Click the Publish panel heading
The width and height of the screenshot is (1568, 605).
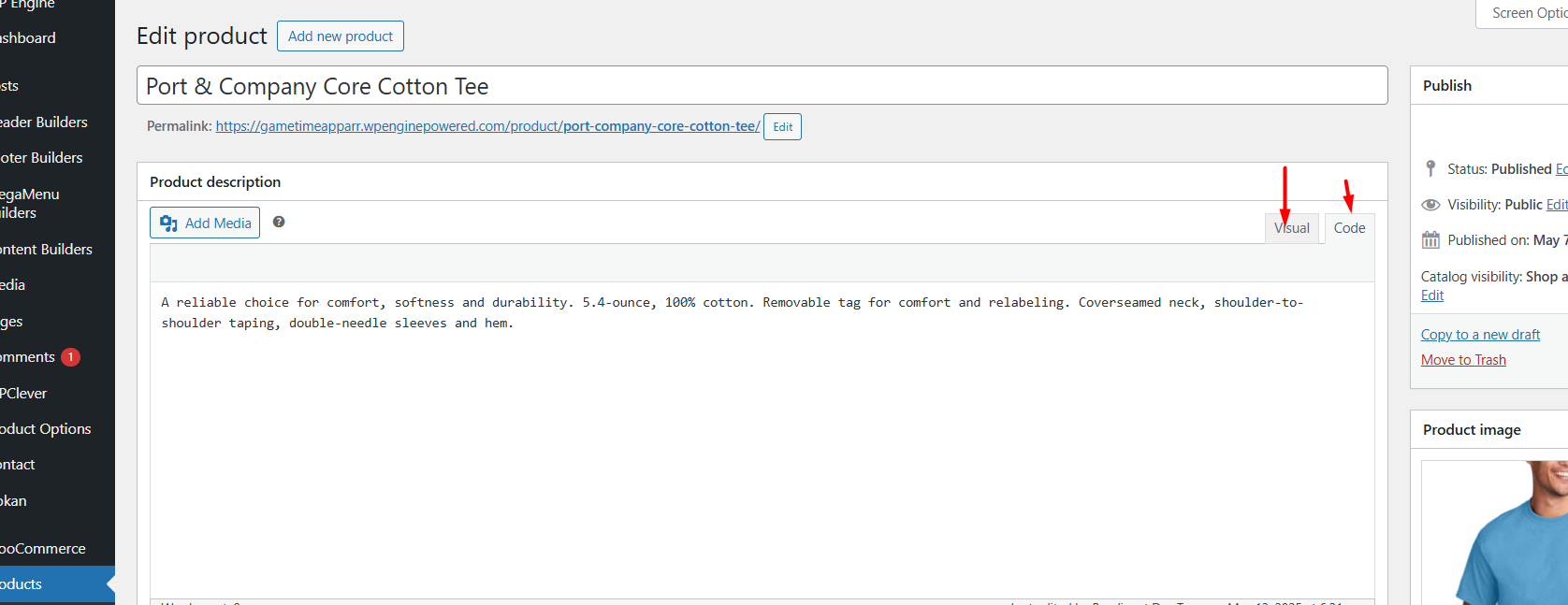click(x=1447, y=86)
